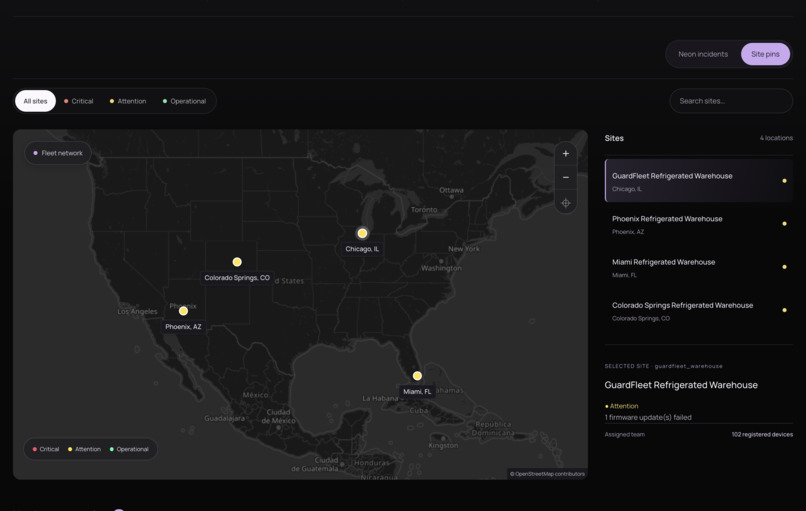Click the selected site heading GuardFleet Refrigerated Warehouse

(x=681, y=385)
